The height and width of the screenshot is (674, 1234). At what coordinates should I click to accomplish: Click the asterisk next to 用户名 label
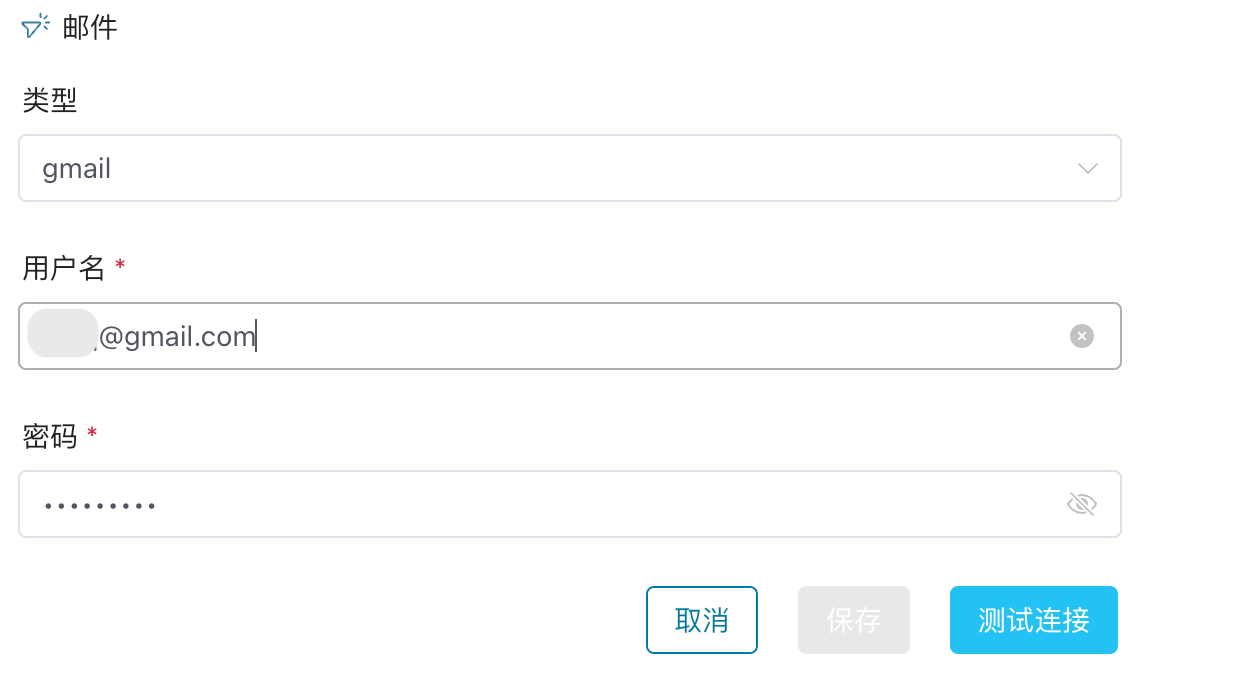pyautogui.click(x=120, y=262)
